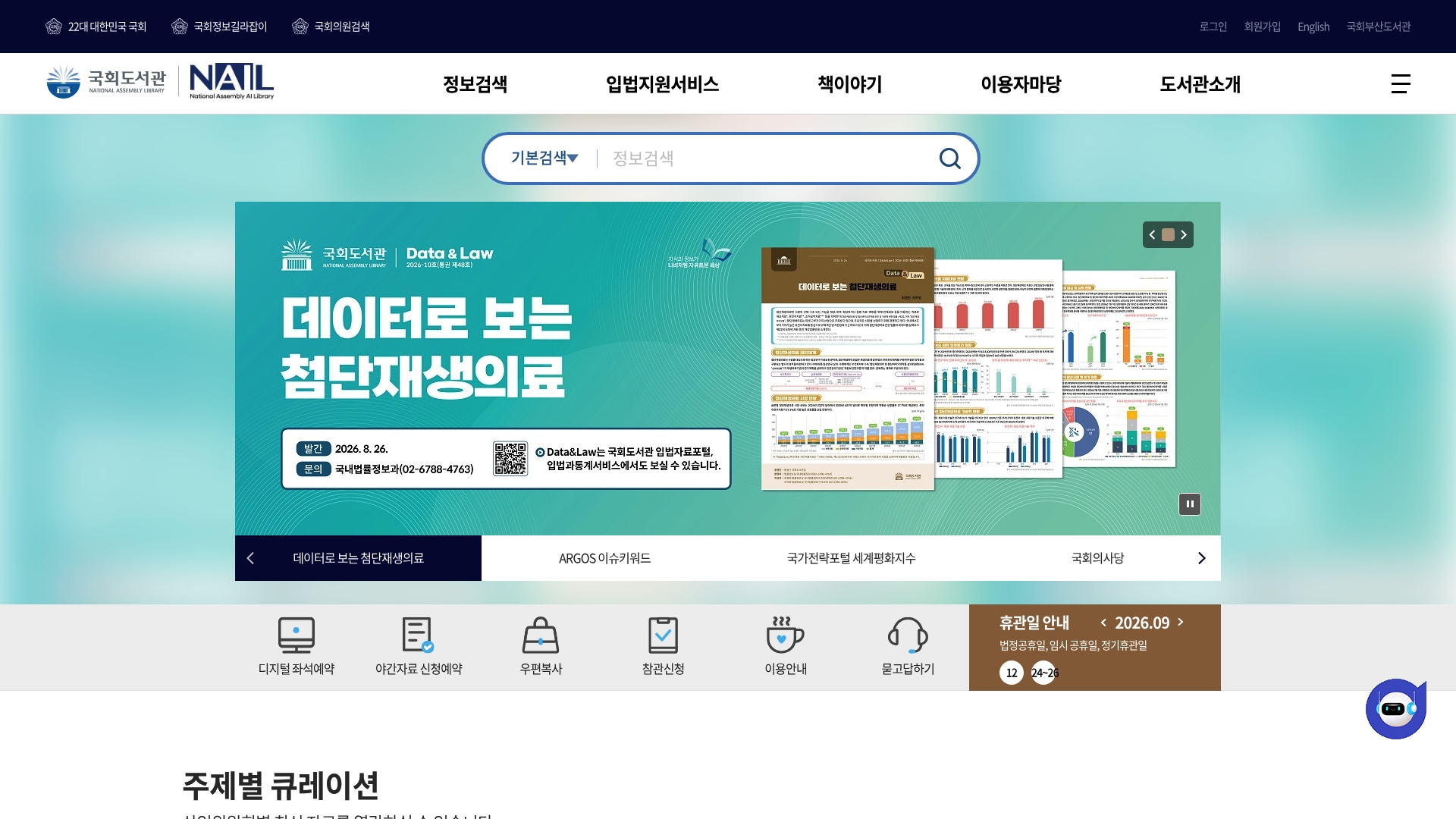Click the NAIL AI Library logo
Viewport: 1456px width, 819px height.
click(x=231, y=82)
